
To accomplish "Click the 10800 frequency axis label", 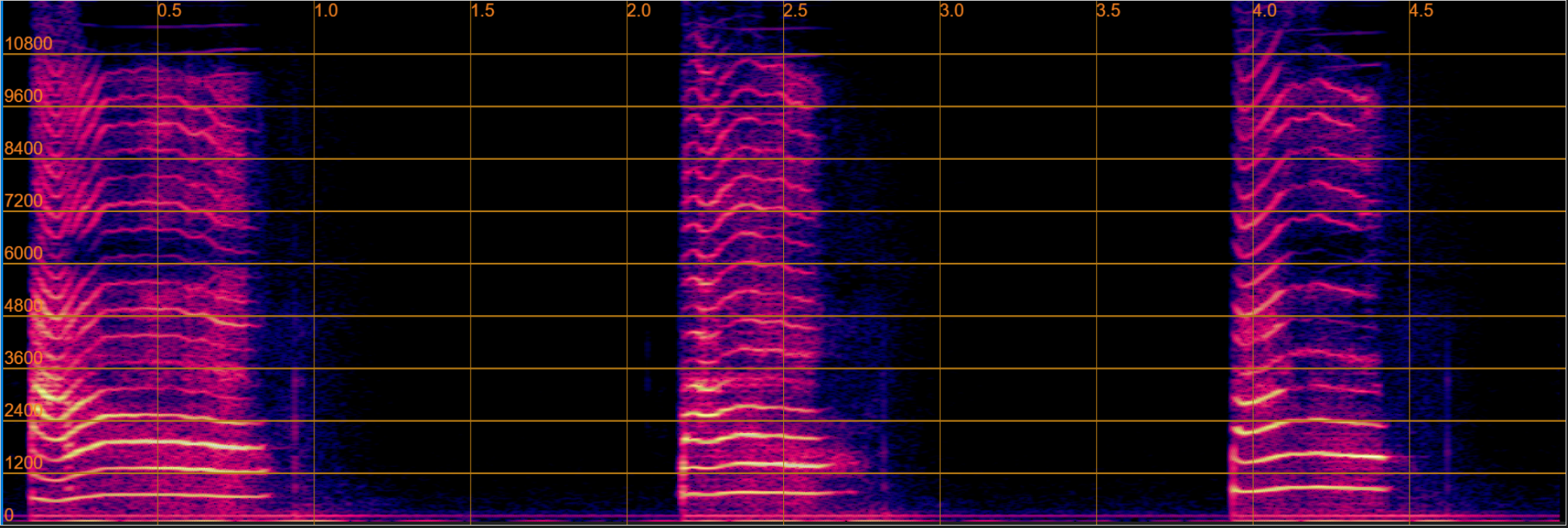I will pyautogui.click(x=28, y=44).
